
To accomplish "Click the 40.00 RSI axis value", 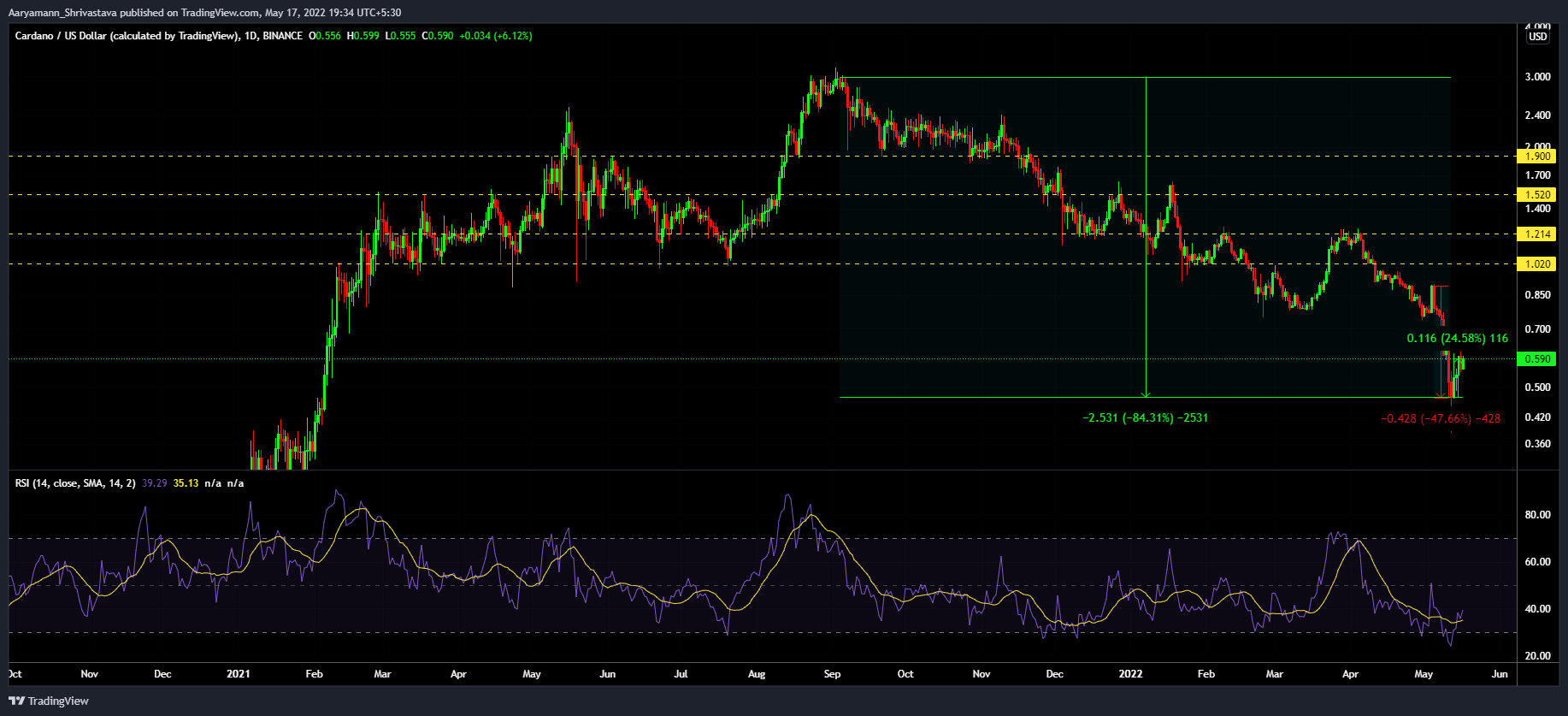I will point(1538,609).
